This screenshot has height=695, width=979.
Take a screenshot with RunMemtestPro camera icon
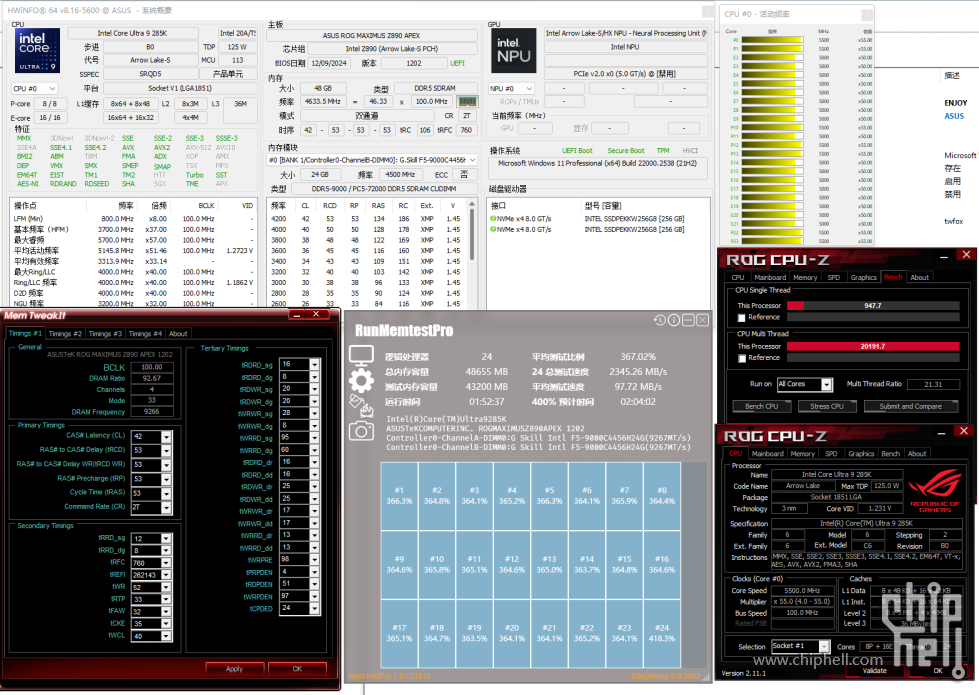(x=362, y=431)
